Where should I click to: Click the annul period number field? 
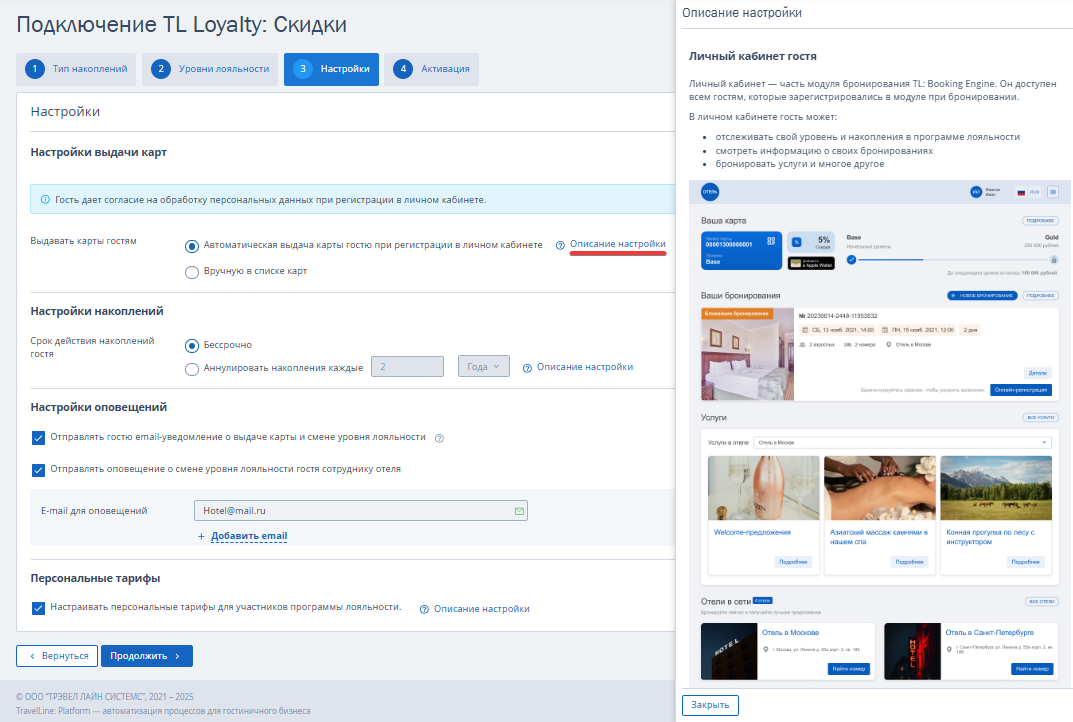408,367
